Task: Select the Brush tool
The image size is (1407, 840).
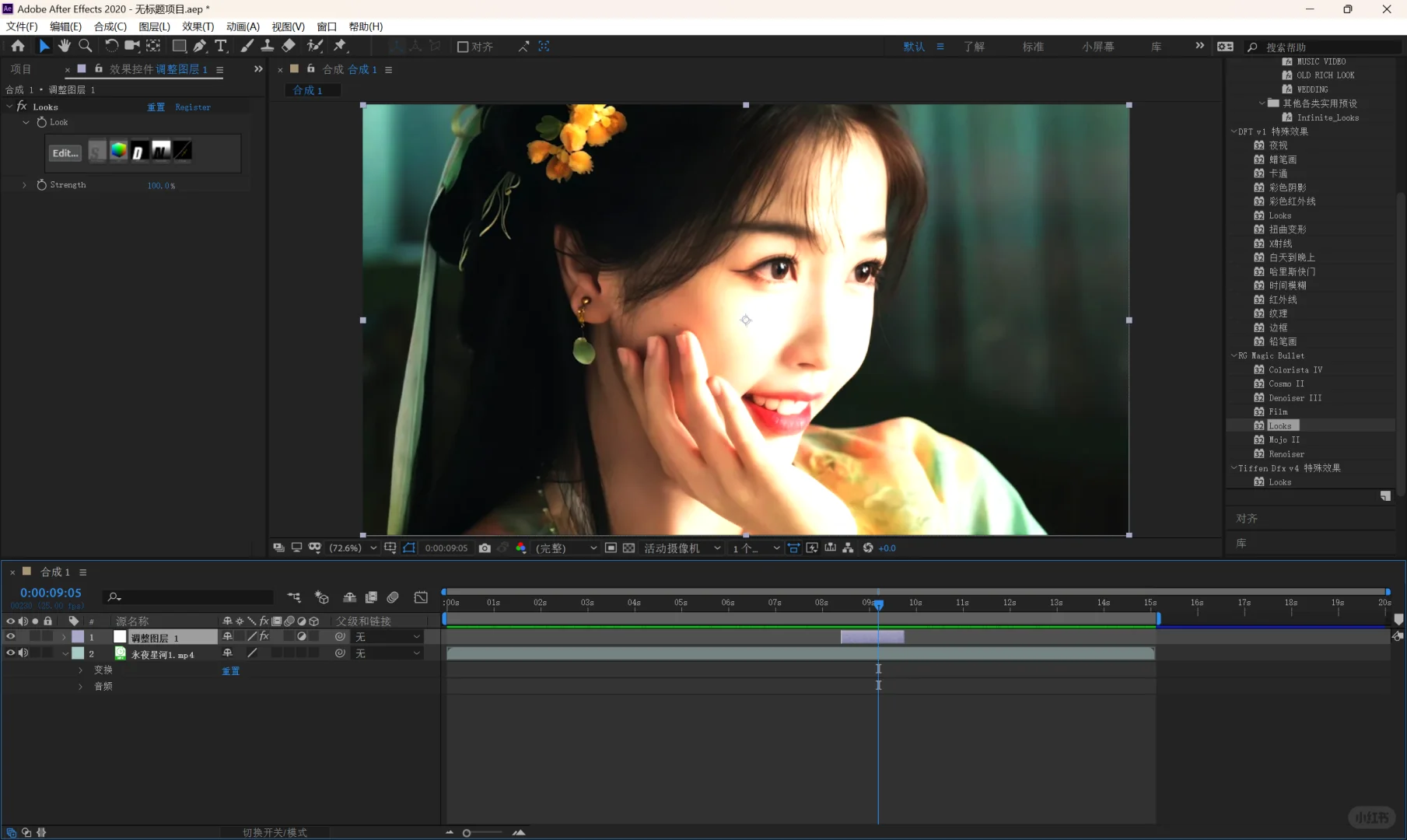Action: click(247, 47)
